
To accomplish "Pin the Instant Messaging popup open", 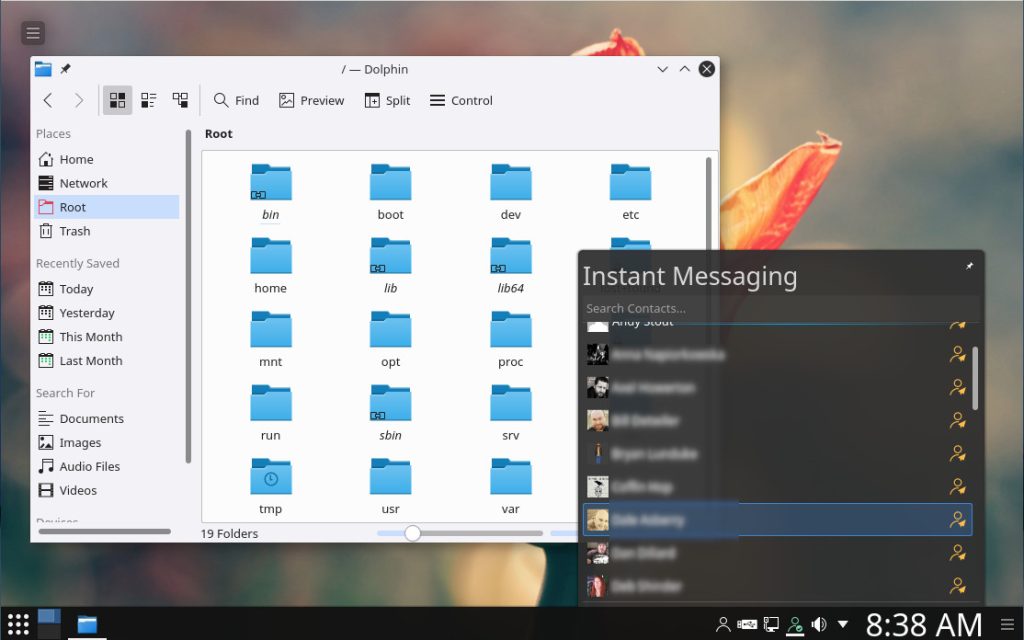I will pos(968,266).
